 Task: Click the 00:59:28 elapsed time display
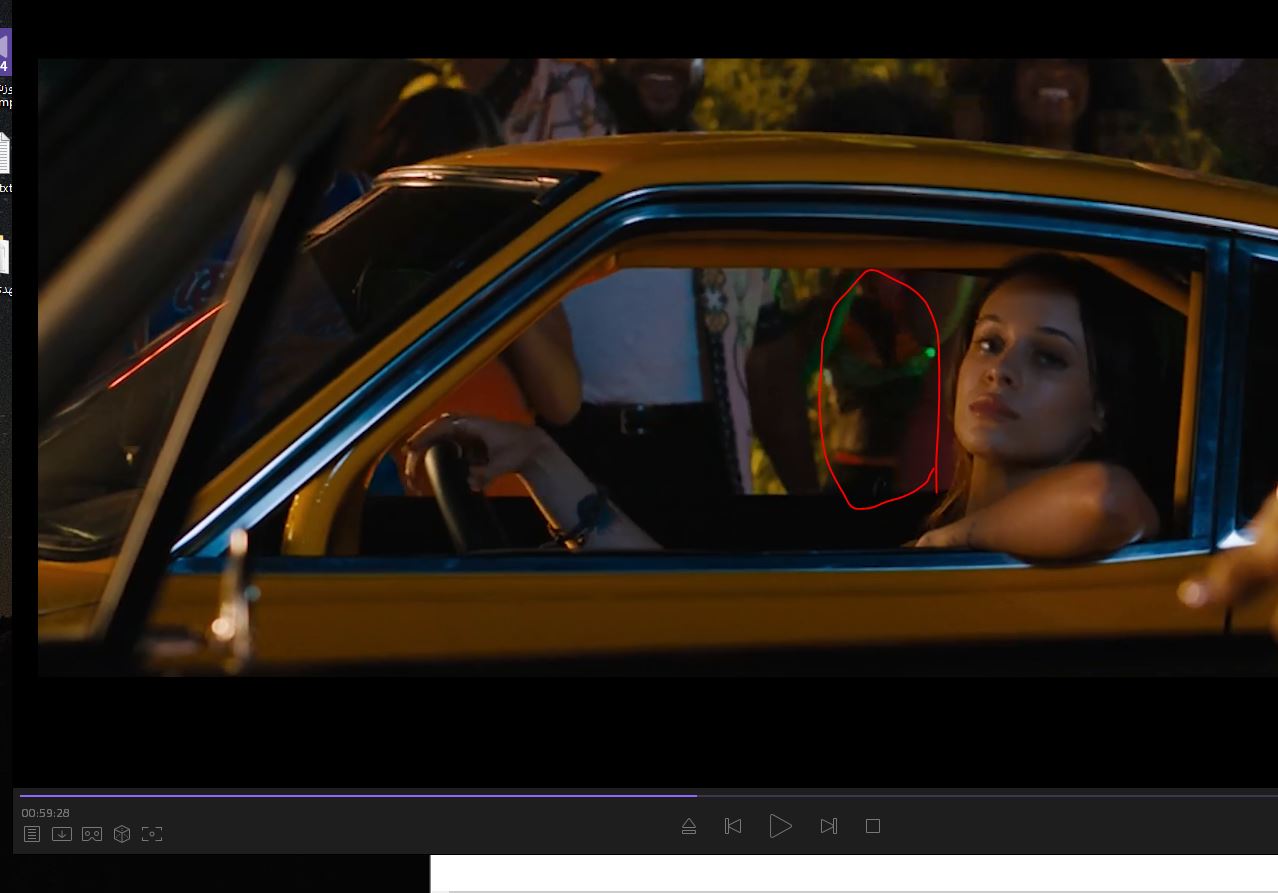click(46, 813)
